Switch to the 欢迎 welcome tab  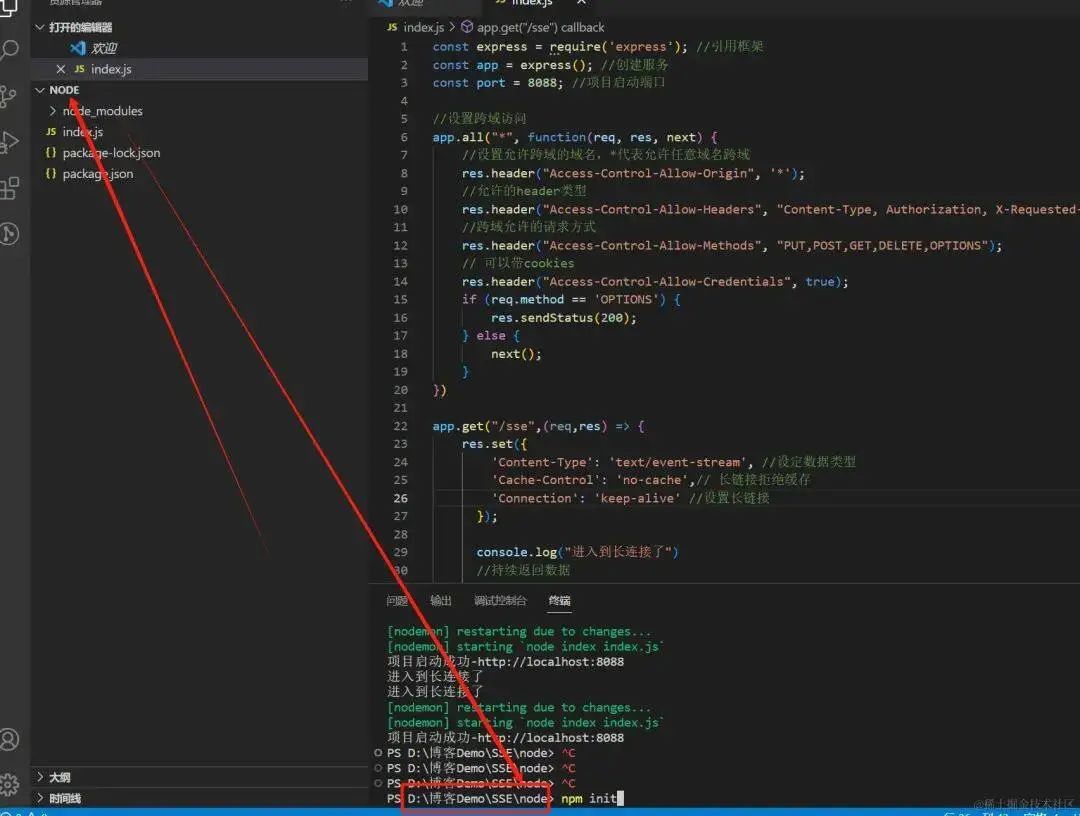tap(104, 48)
